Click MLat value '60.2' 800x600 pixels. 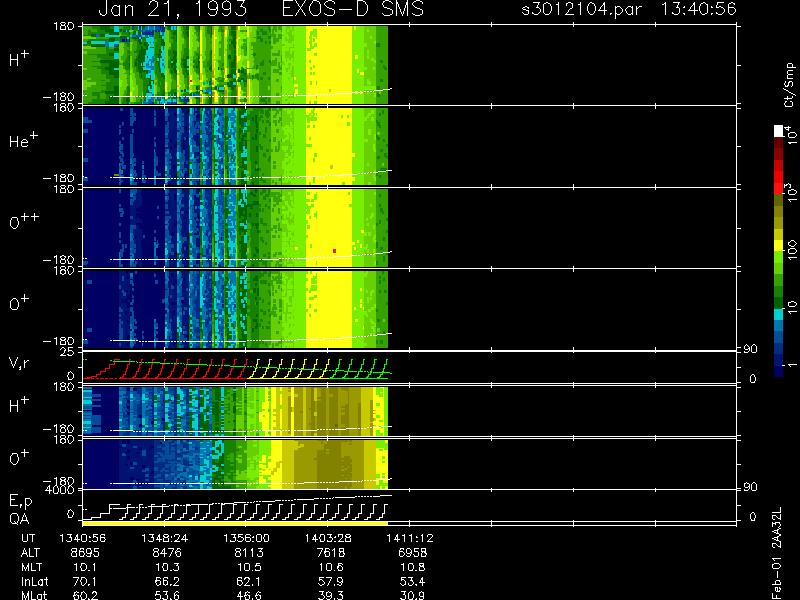click(85, 595)
